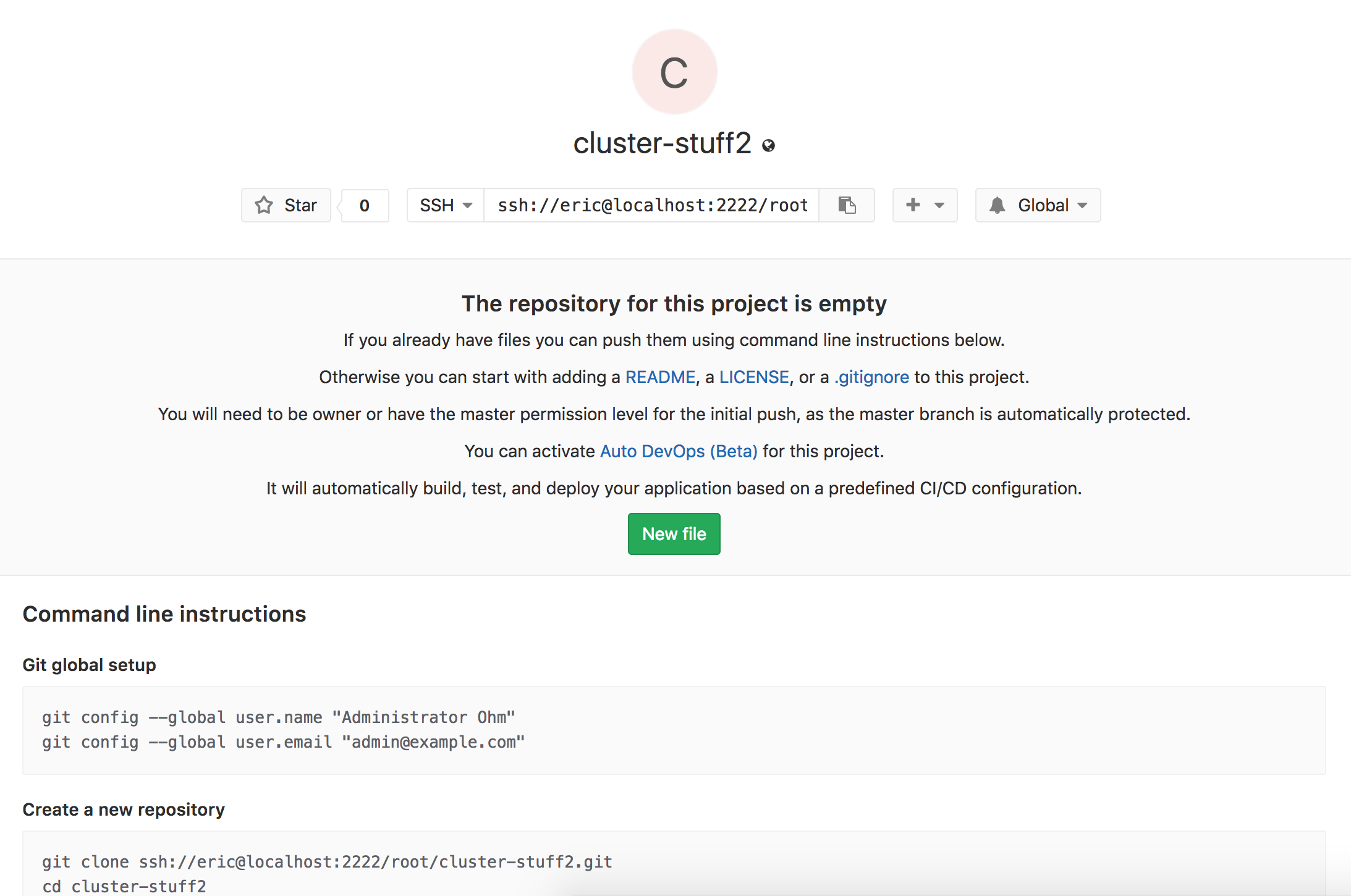Expand the plus menu caret arrow
The width and height of the screenshot is (1351, 896).
939,205
